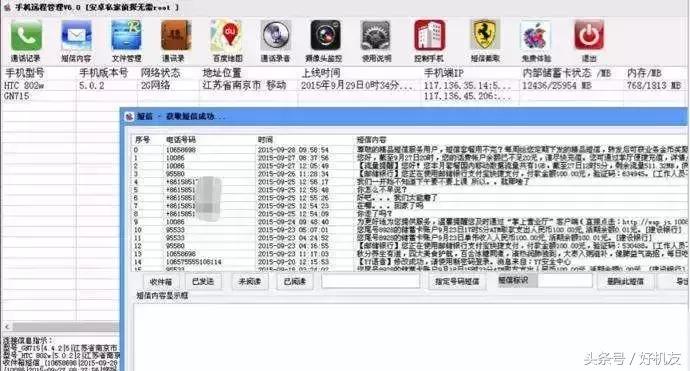Show the 收件箱 inbox messages
Screen dimensions: 690x371
160,282
